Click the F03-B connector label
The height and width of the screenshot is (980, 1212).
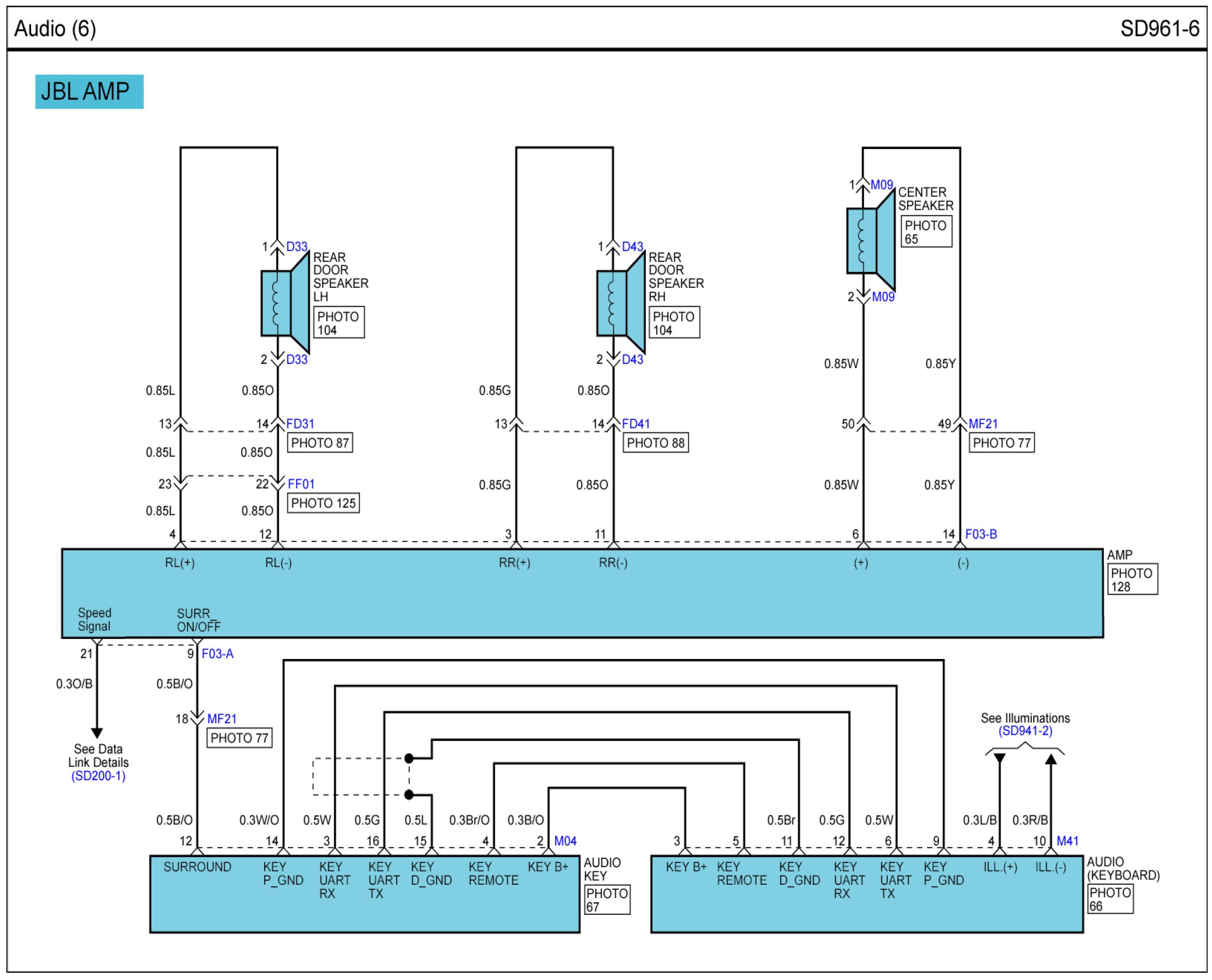pyautogui.click(x=981, y=534)
